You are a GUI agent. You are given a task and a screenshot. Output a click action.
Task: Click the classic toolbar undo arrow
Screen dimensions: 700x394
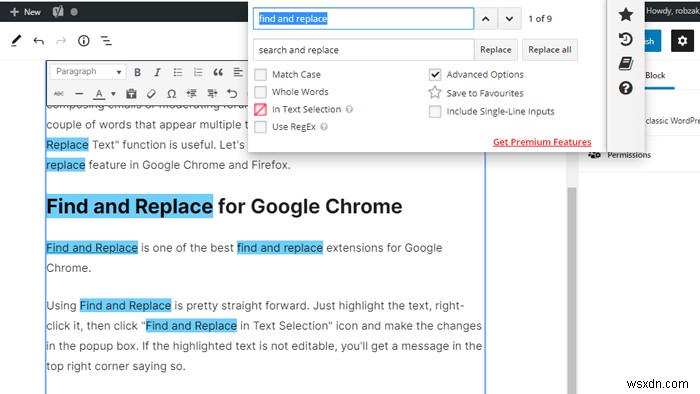click(x=232, y=94)
